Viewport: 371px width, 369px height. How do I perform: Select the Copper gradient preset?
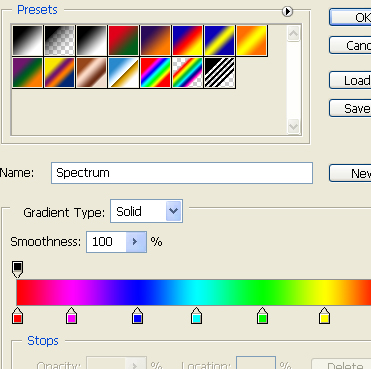(92, 73)
